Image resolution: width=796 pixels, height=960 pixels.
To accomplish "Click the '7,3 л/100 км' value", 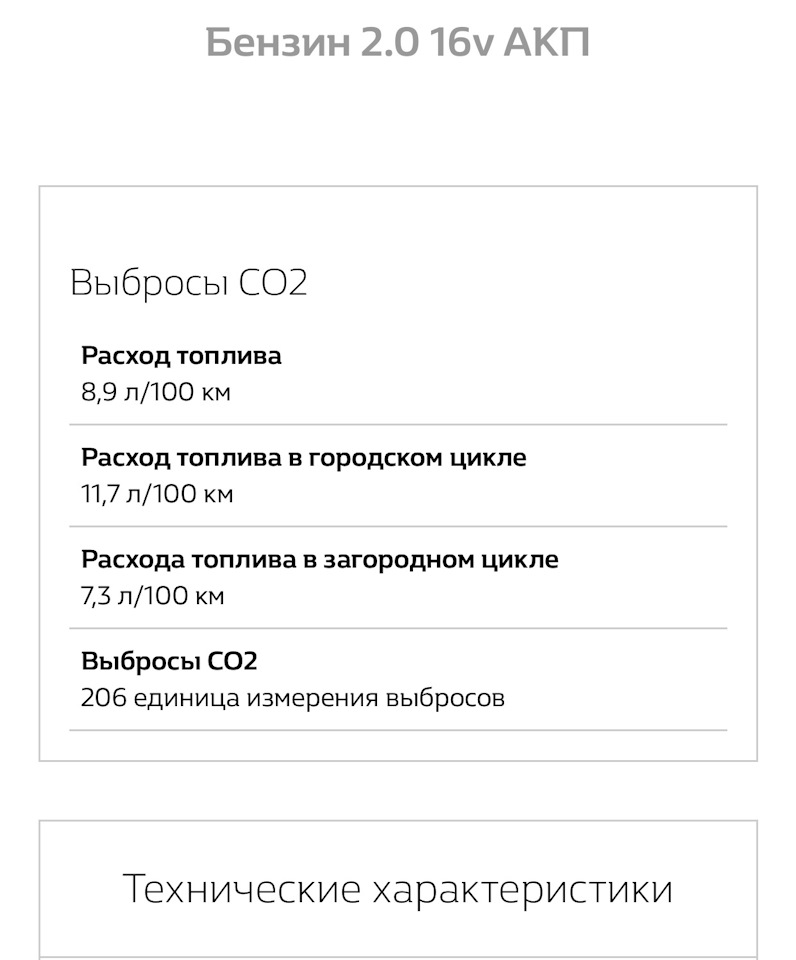I will [153, 595].
